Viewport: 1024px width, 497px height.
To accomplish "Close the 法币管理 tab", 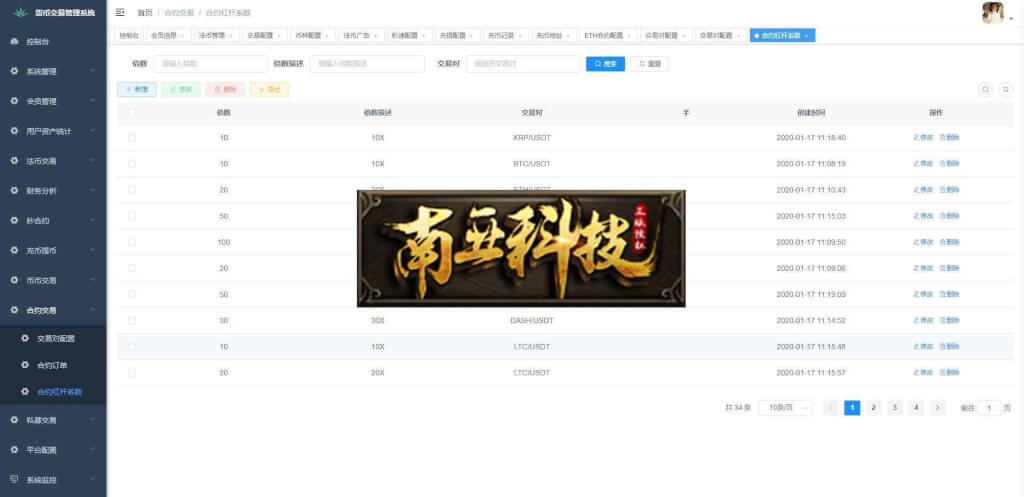I will pyautogui.click(x=230, y=35).
